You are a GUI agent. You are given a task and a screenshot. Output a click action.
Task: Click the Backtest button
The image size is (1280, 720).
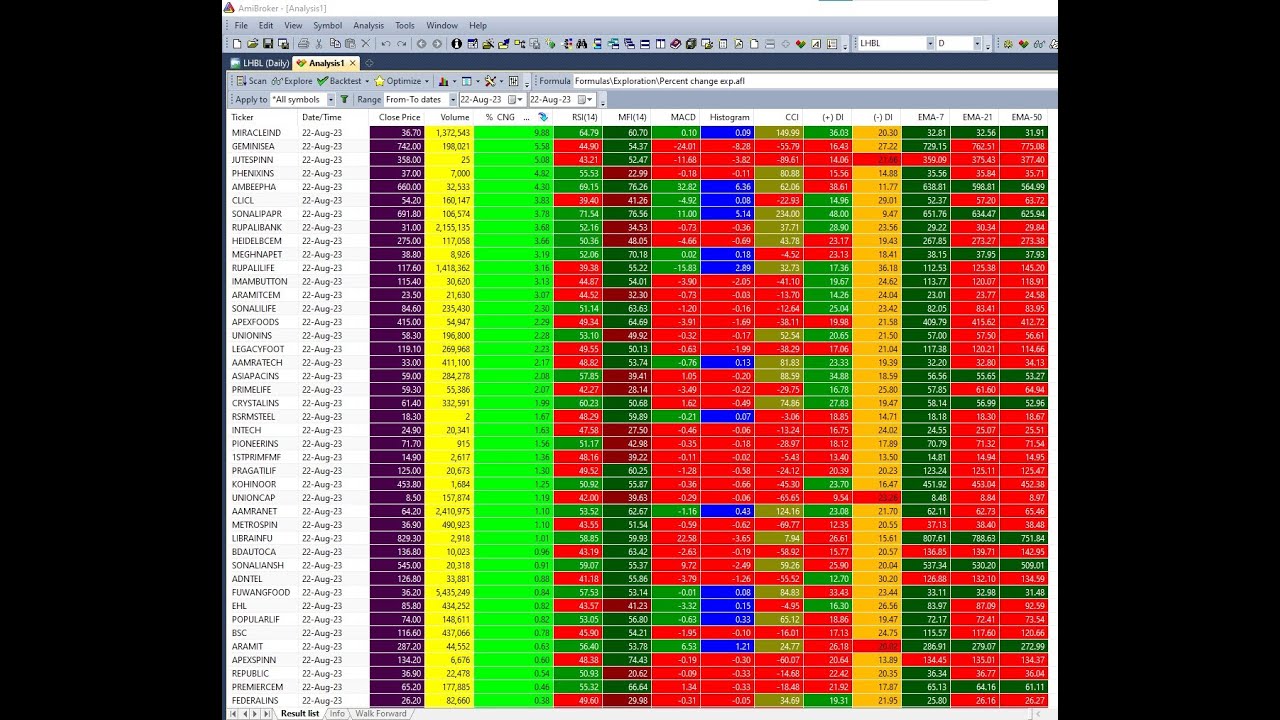(339, 81)
